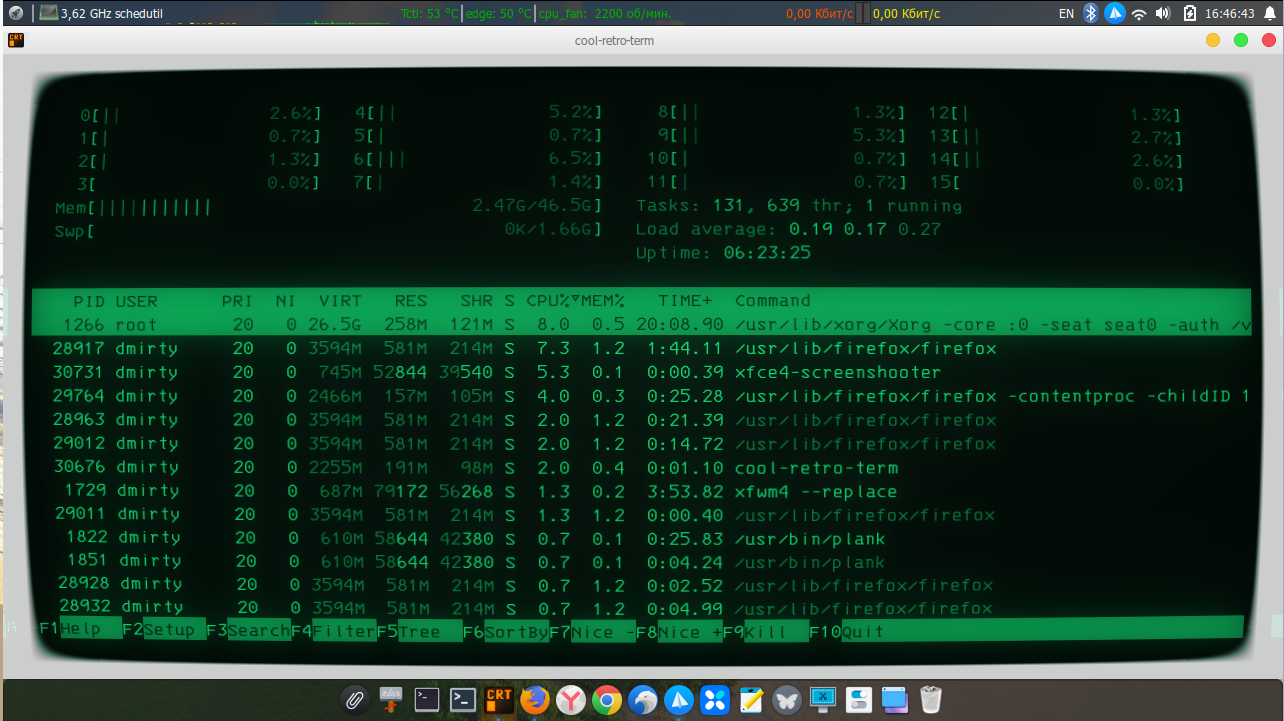Toggle F5 Tree view in htop

coord(419,630)
